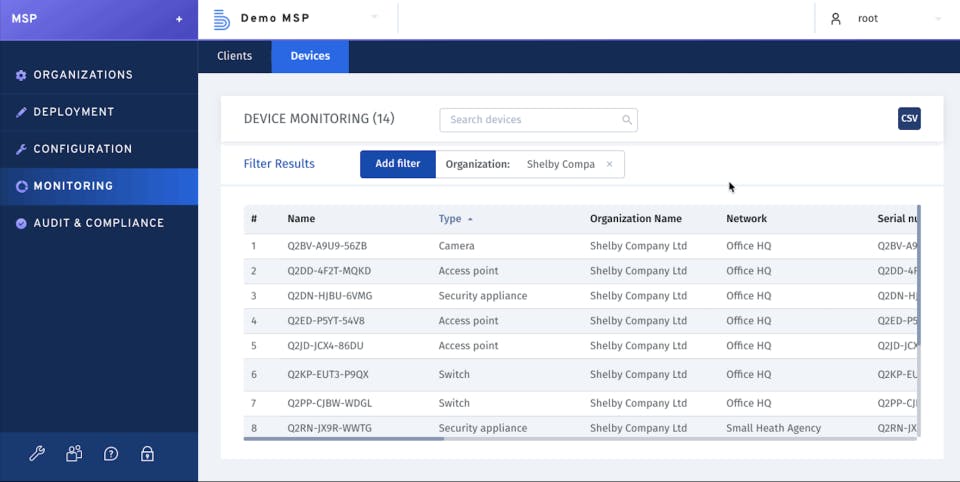960x482 pixels.
Task: Click the MSP header label
Action: pyautogui.click(x=24, y=19)
